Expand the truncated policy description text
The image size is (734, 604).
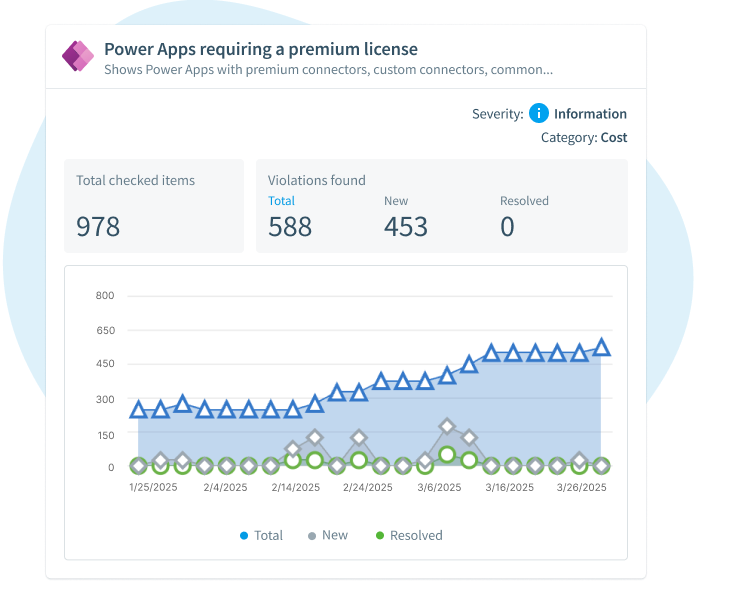point(328,70)
